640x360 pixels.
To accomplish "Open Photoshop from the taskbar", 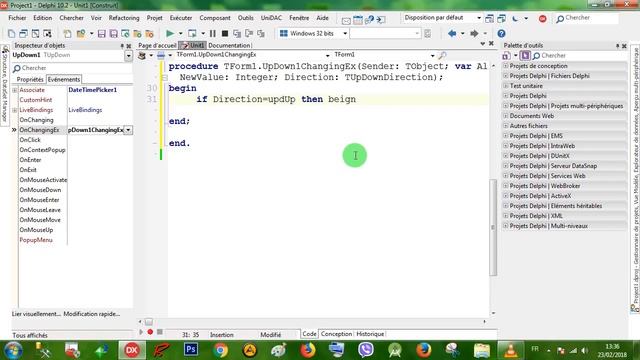I will [x=191, y=350].
